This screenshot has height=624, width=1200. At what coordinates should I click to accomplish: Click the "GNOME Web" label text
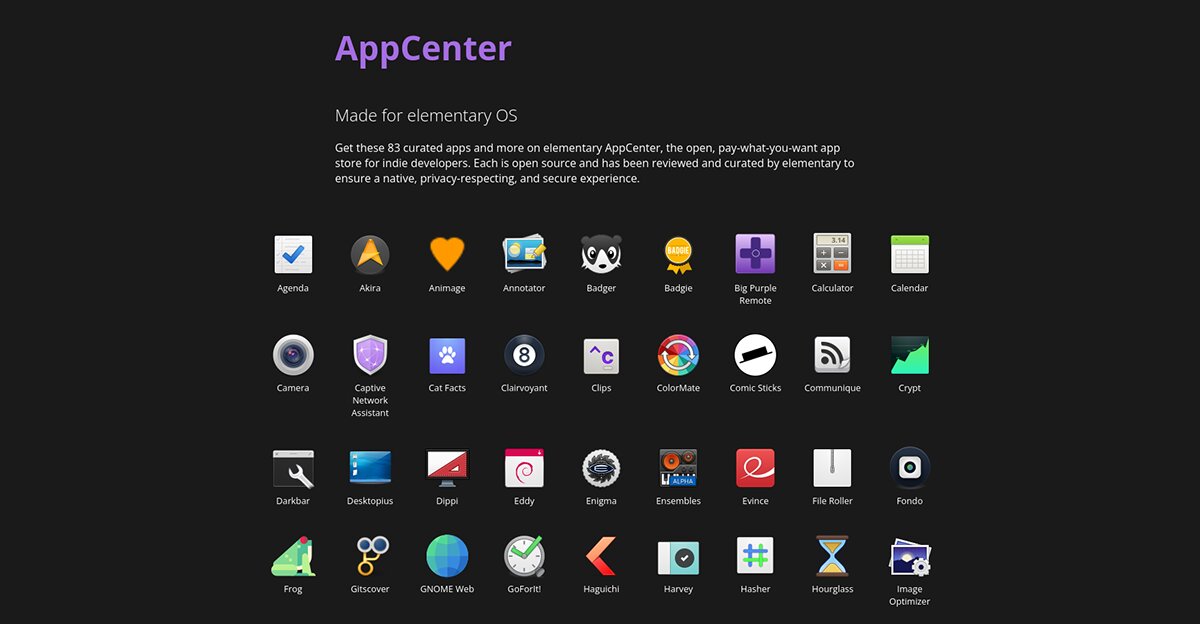[x=447, y=589]
